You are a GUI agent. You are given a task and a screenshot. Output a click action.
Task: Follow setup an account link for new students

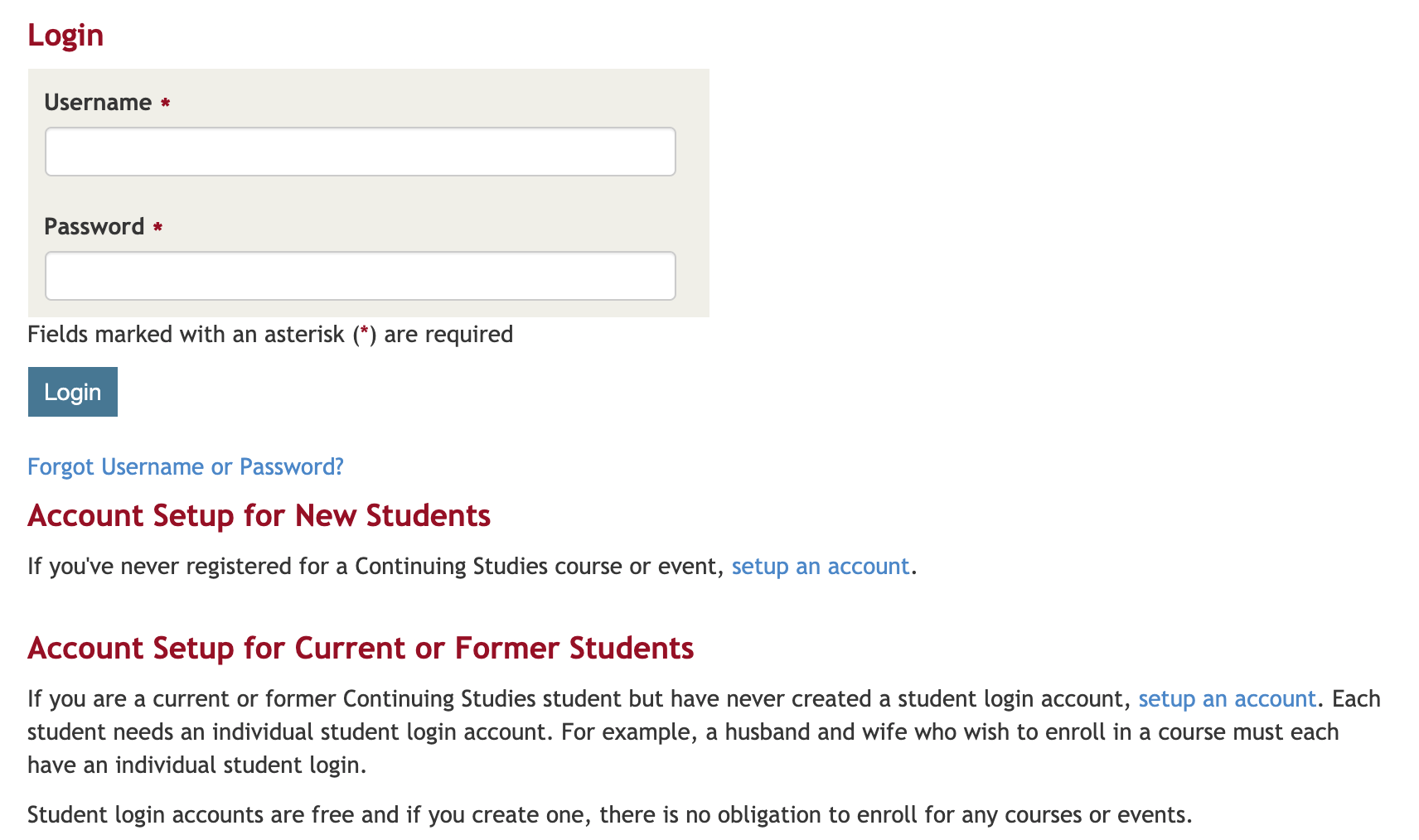point(820,567)
